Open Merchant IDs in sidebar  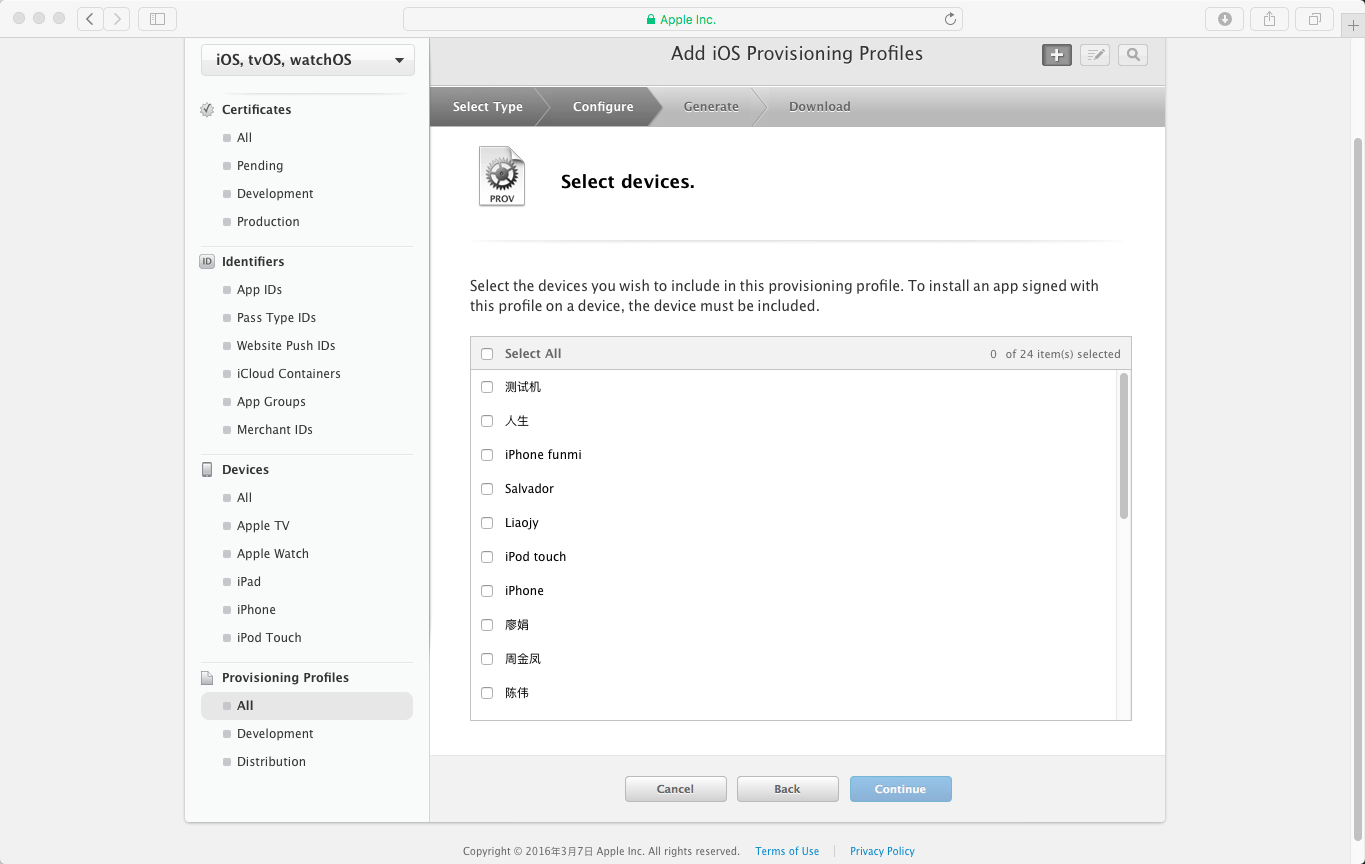click(x=275, y=430)
